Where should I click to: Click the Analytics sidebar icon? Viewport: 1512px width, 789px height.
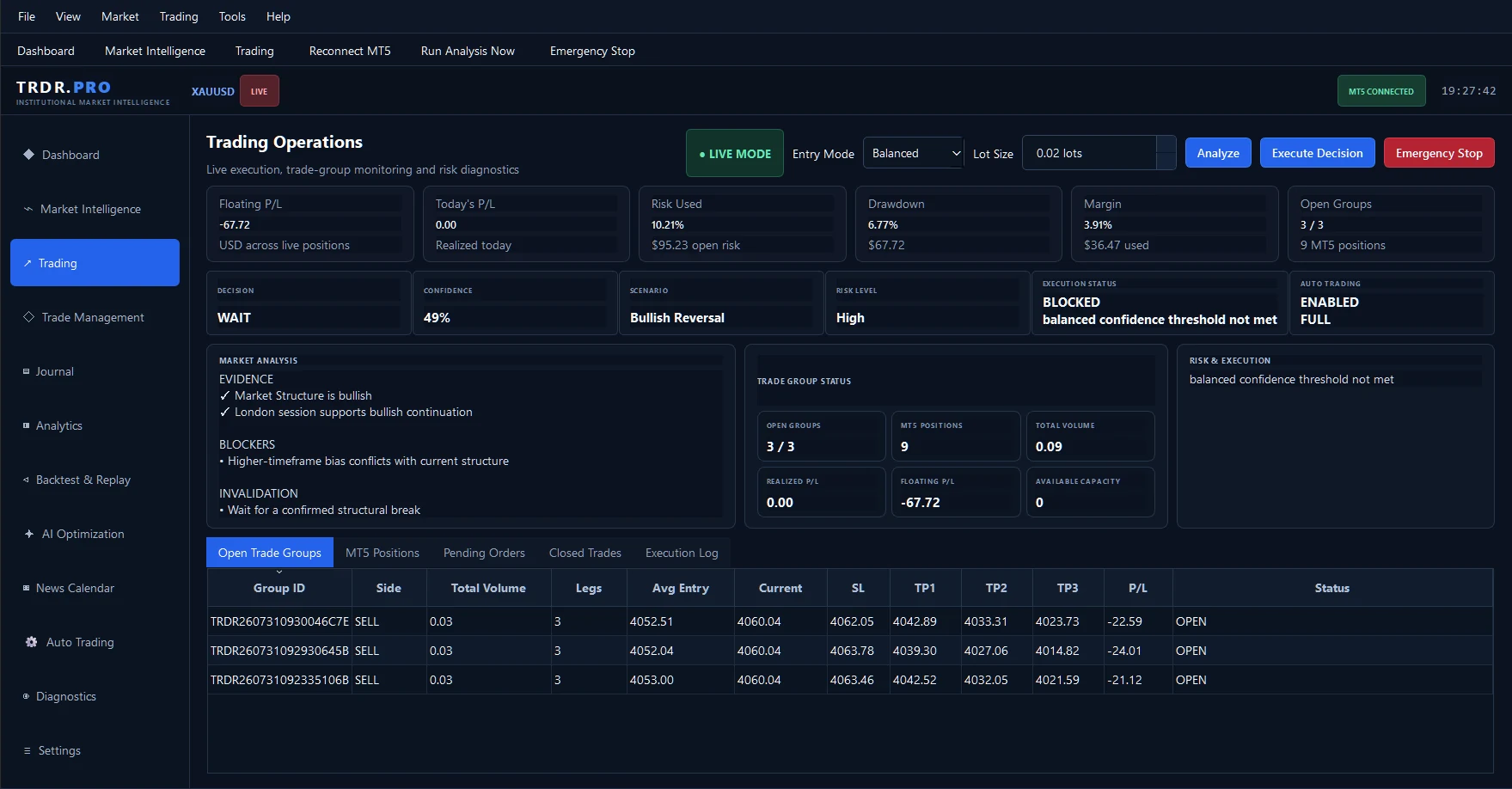pyautogui.click(x=26, y=425)
